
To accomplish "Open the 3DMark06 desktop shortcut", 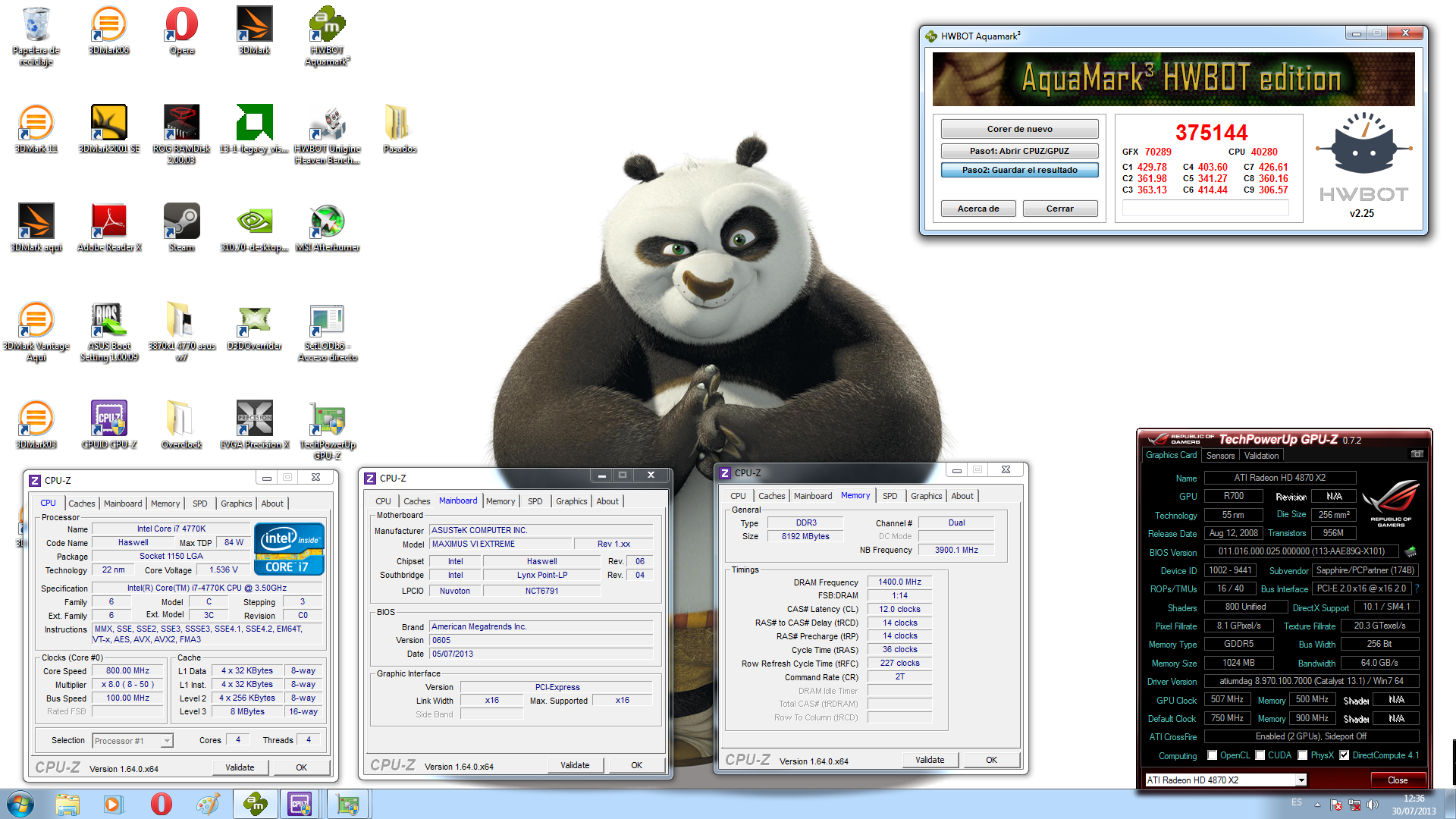I will pyautogui.click(x=108, y=31).
